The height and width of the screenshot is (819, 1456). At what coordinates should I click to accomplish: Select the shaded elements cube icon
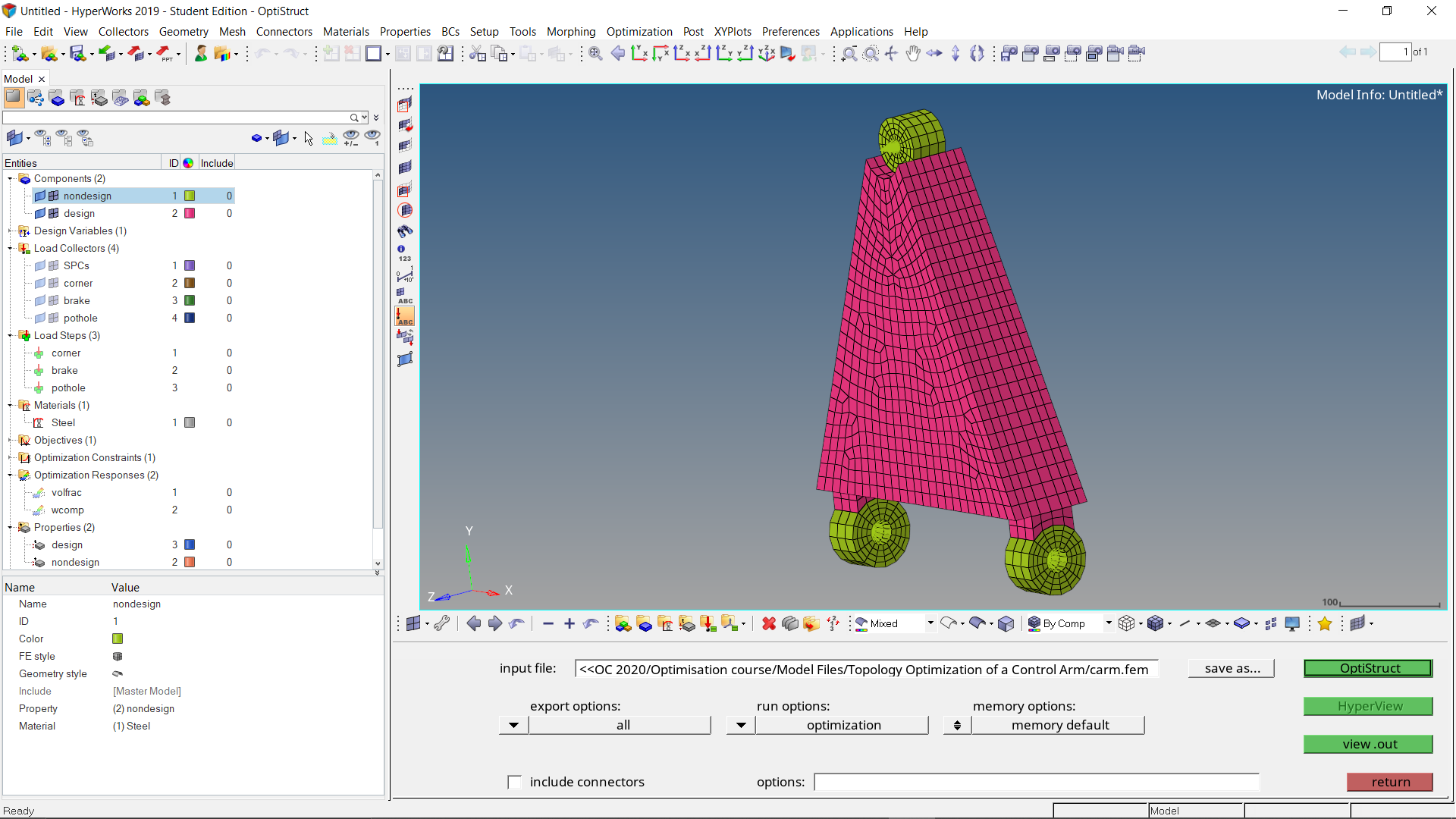pos(1006,623)
